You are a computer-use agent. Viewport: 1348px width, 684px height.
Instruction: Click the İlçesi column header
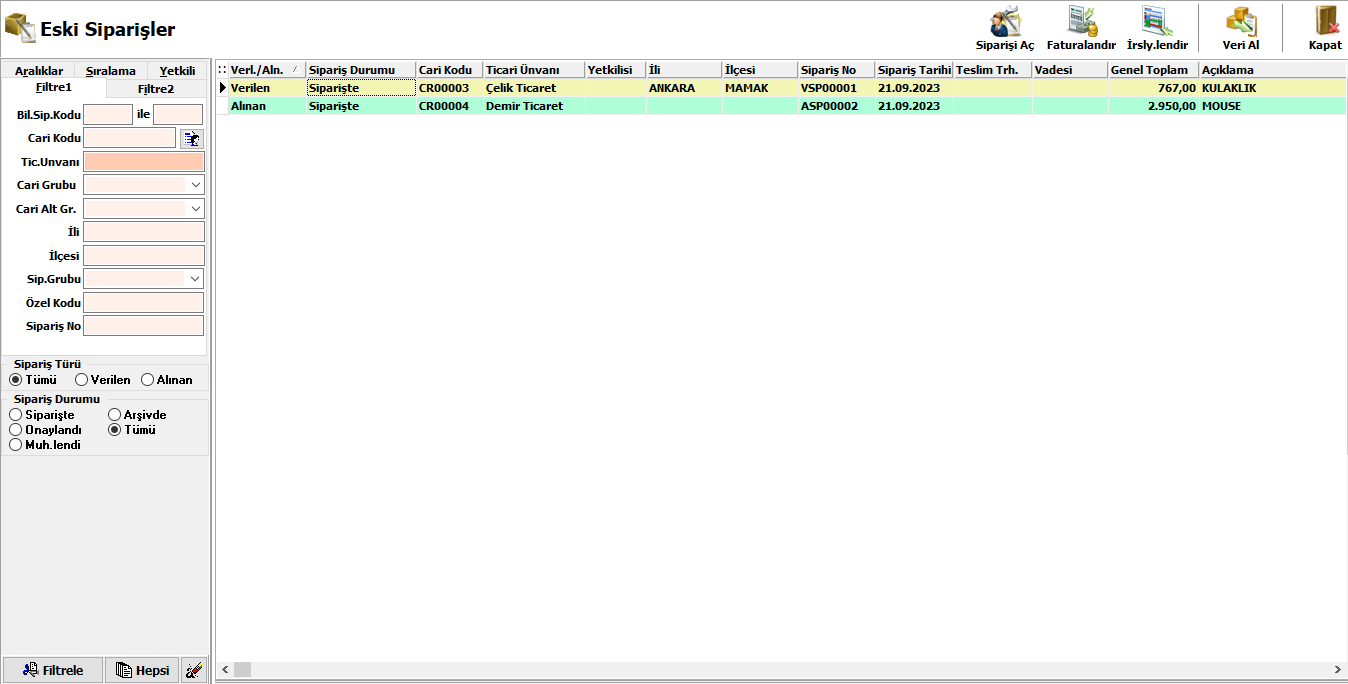click(759, 70)
